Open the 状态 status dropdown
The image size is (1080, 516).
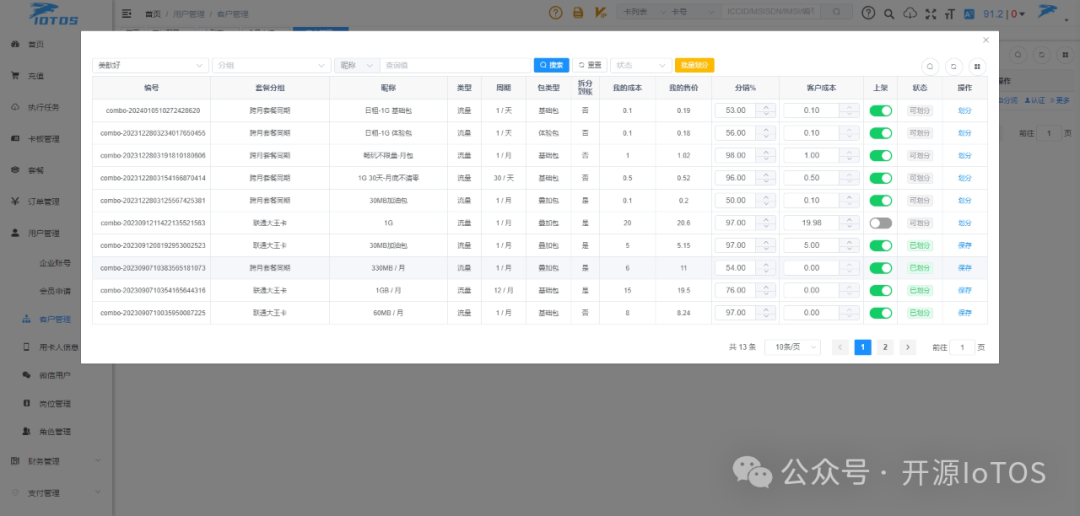pos(641,65)
